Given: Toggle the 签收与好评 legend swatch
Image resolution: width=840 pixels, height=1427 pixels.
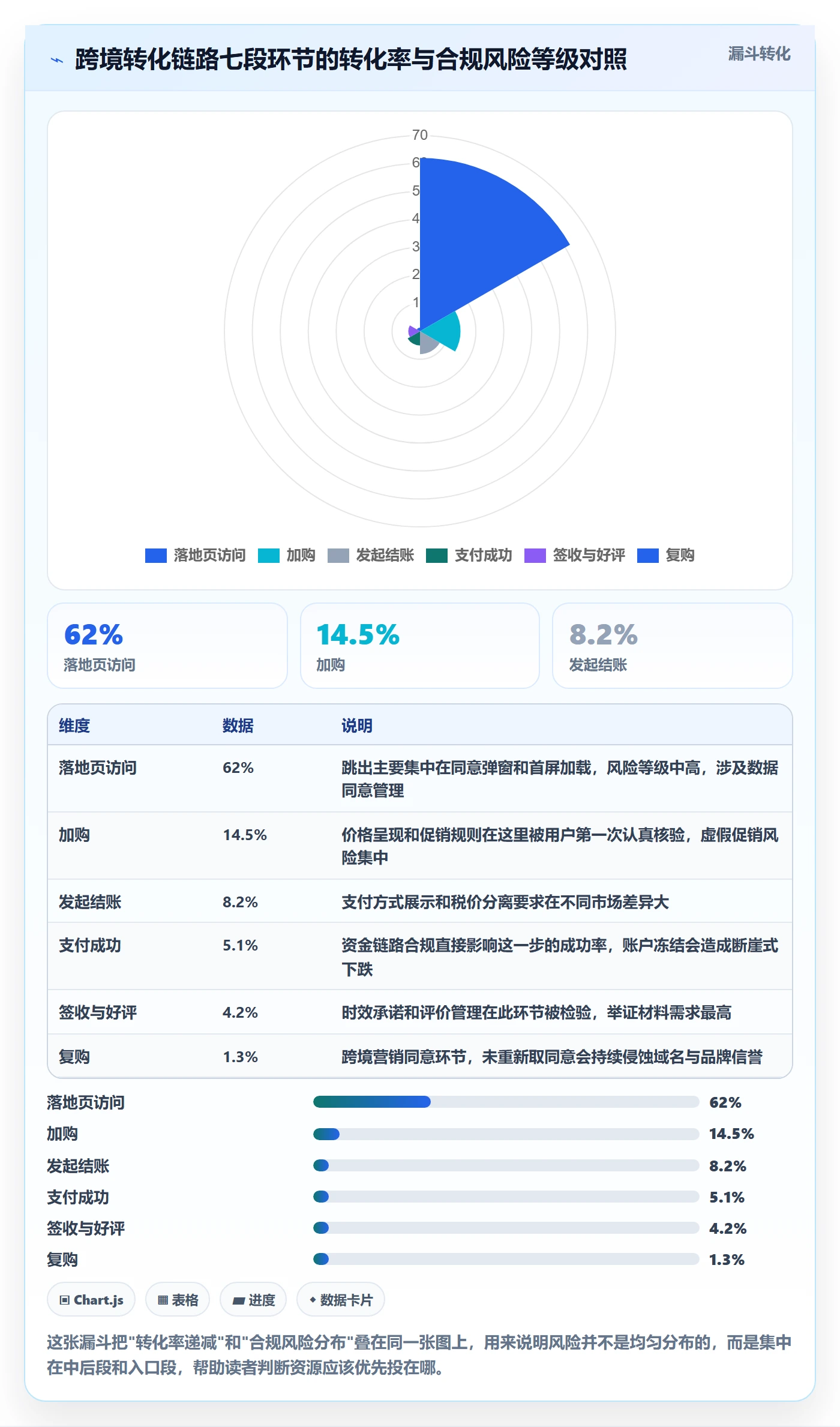Looking at the screenshot, I should pyautogui.click(x=535, y=556).
